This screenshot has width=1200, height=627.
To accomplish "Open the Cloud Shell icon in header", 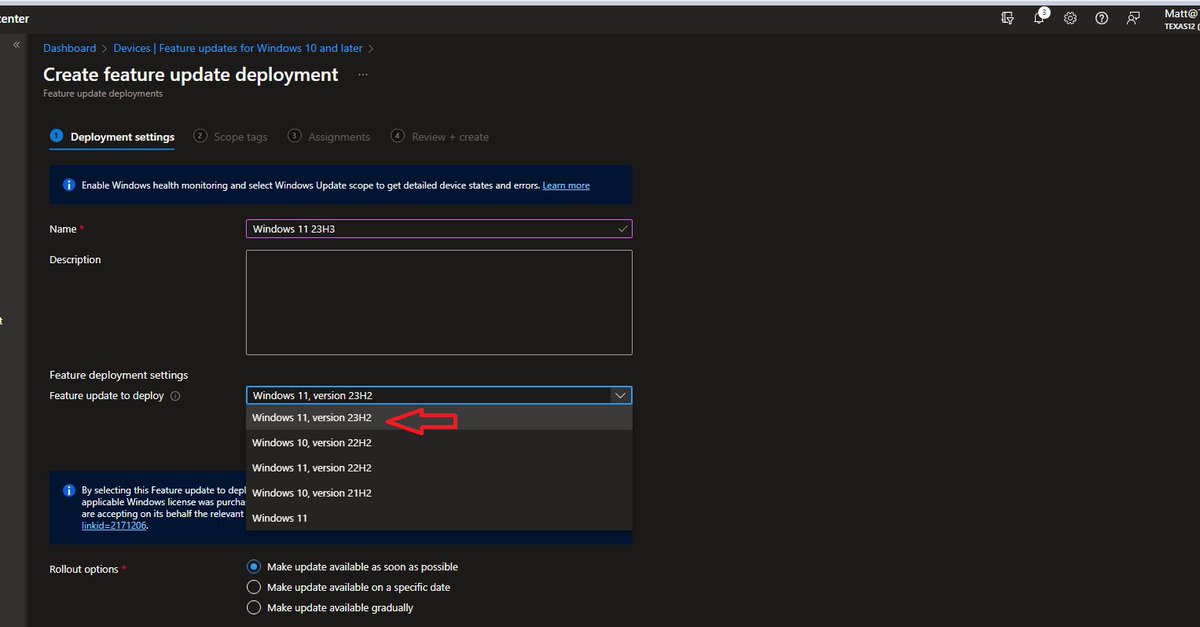I will (1007, 18).
